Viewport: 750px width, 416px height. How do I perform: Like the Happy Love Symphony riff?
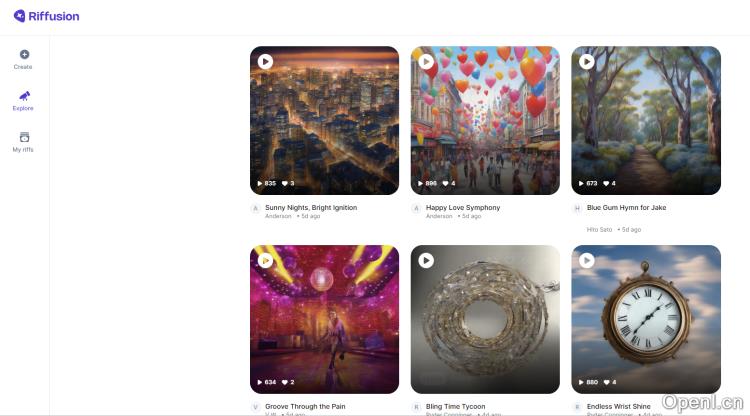point(446,184)
